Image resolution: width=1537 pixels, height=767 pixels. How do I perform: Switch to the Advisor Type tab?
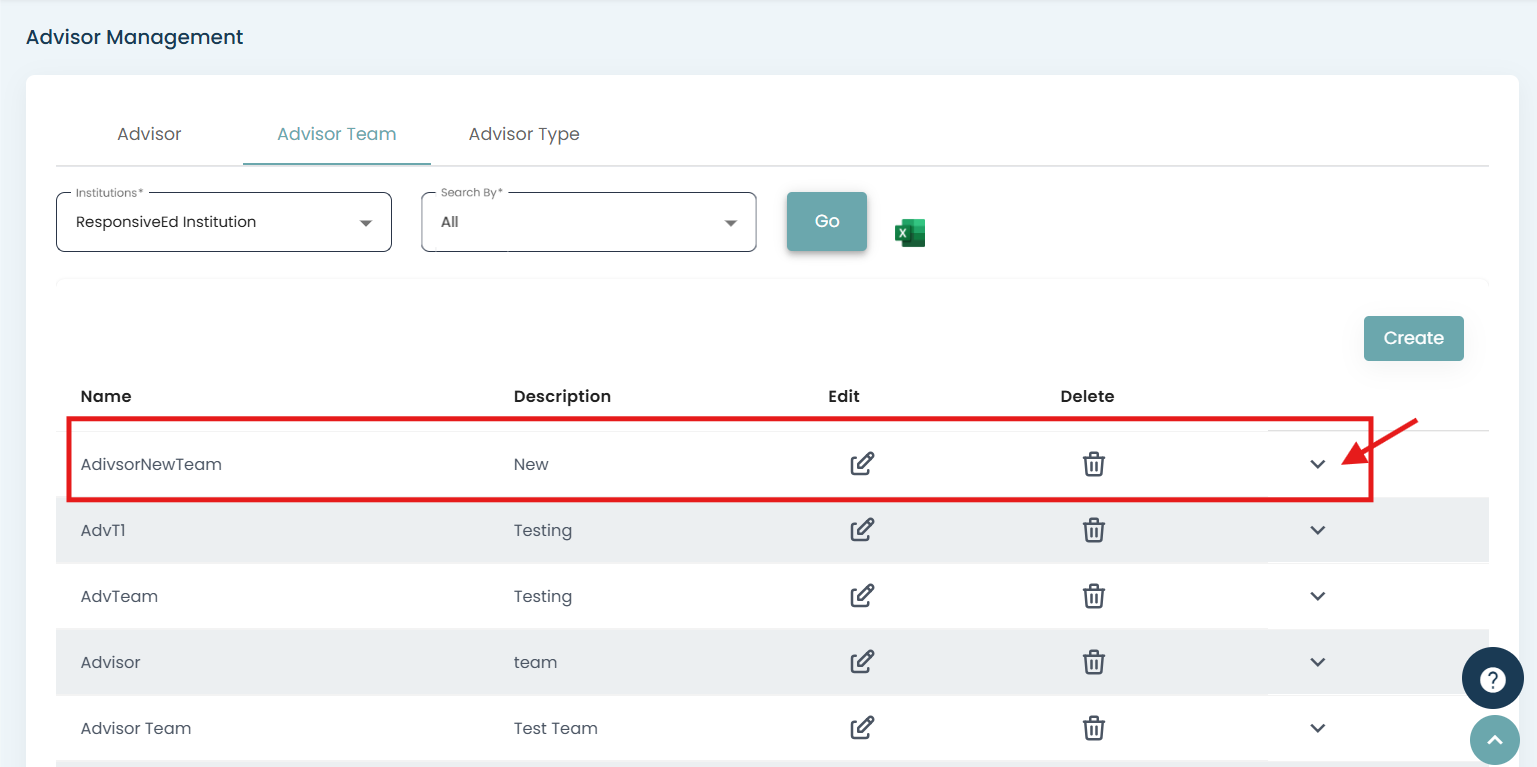click(x=524, y=134)
